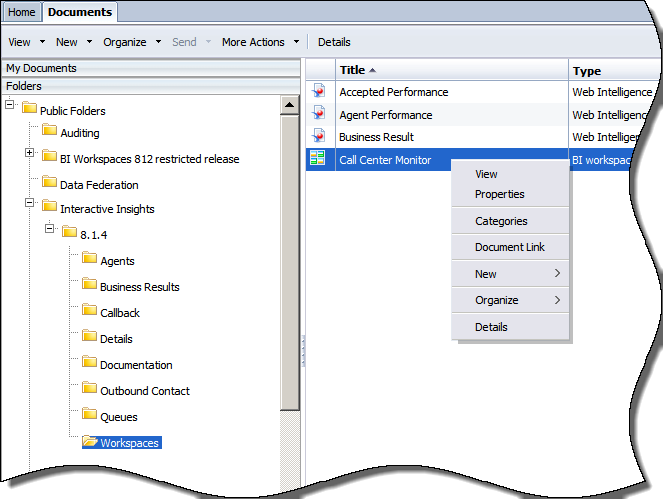Select the Auditing folder icon
This screenshot has width=663, height=499.
pos(49,130)
